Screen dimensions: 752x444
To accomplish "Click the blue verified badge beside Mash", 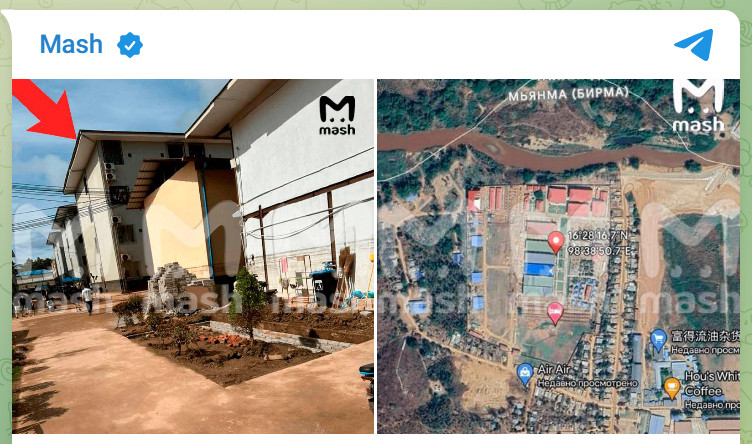I will 129,45.
